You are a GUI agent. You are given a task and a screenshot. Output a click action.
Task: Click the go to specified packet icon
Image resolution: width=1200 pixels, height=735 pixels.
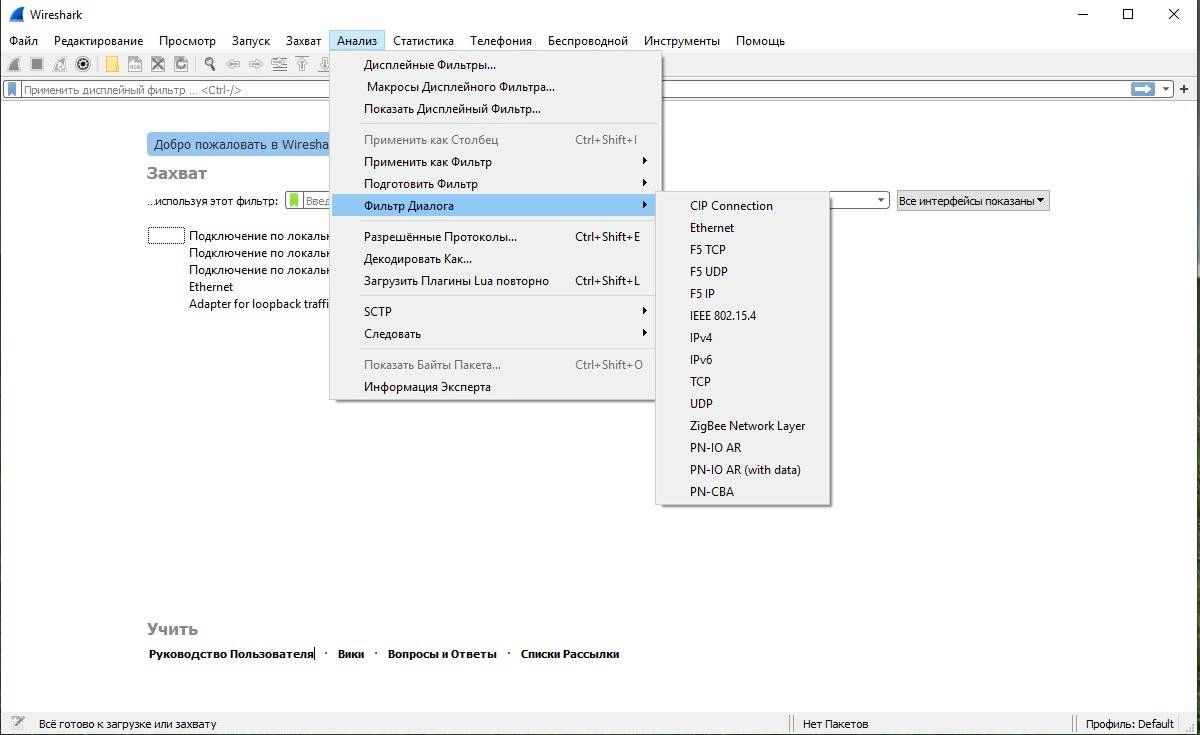pyautogui.click(x=279, y=64)
